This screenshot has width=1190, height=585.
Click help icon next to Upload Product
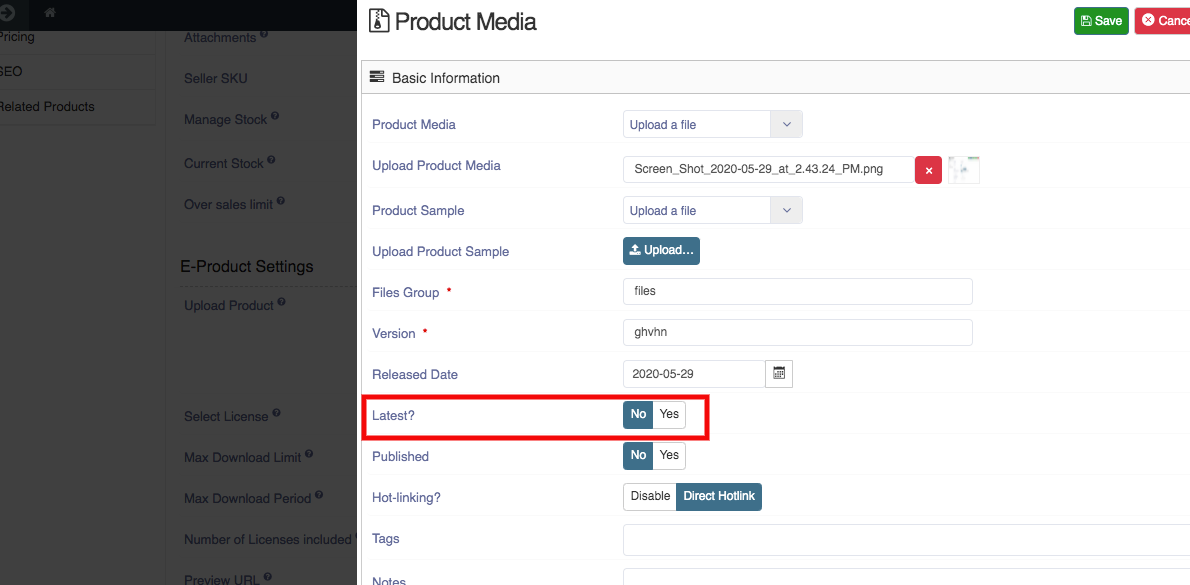pyautogui.click(x=282, y=303)
